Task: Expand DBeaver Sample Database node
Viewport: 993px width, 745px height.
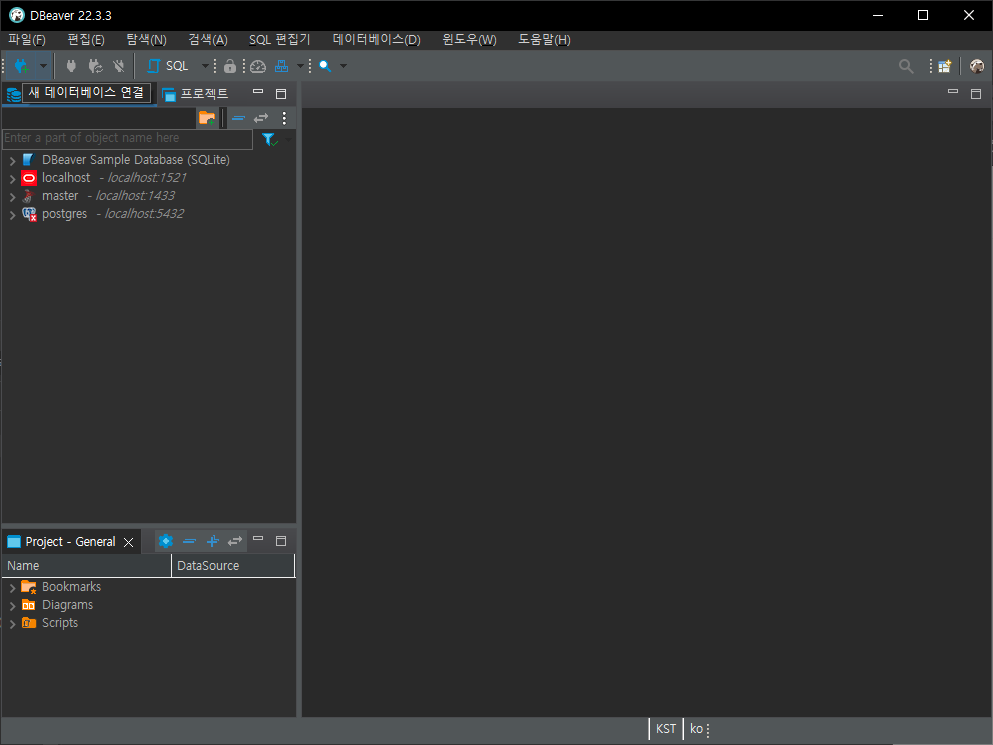Action: tap(12, 161)
